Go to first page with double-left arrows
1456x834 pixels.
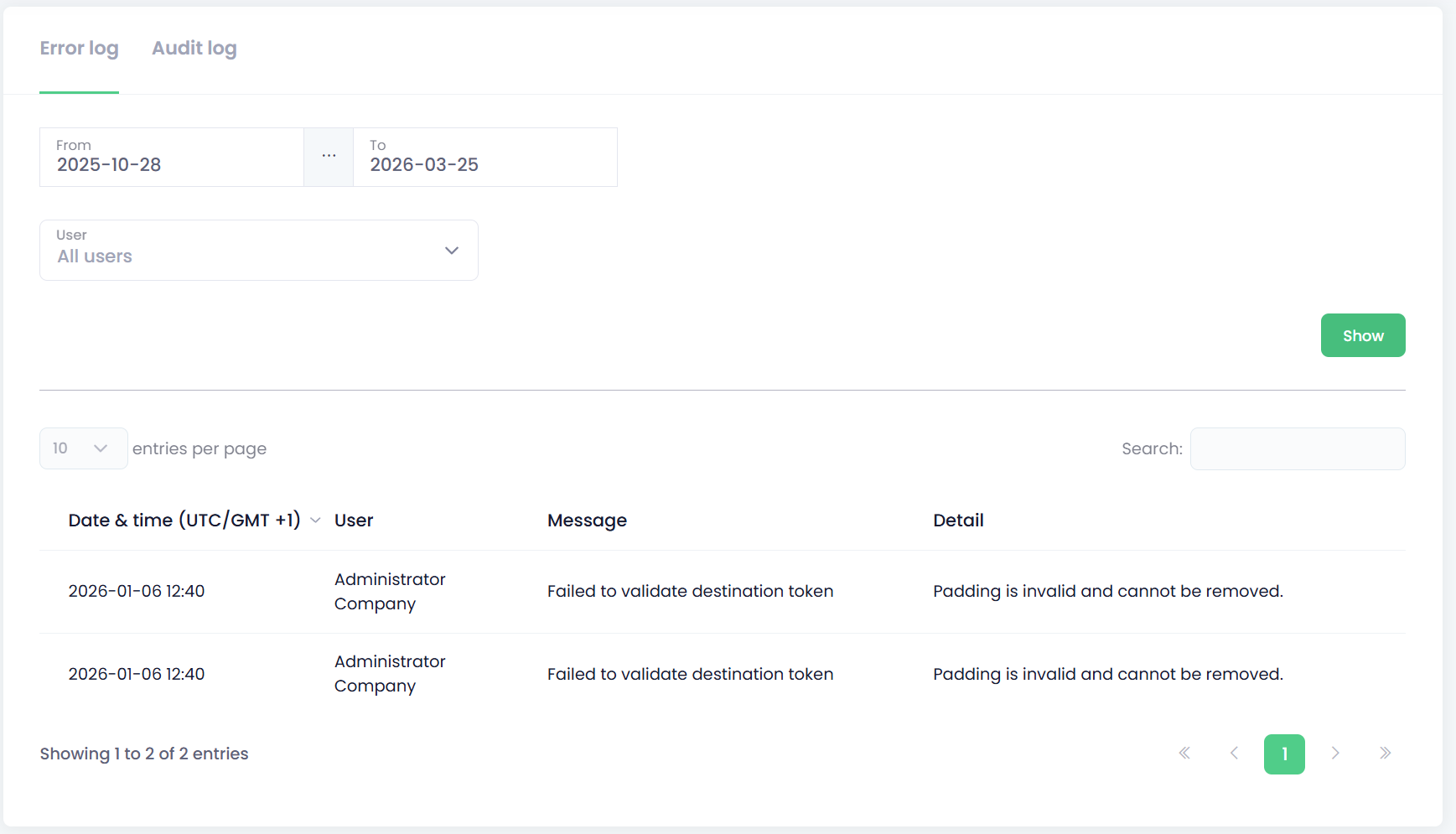tap(1184, 754)
